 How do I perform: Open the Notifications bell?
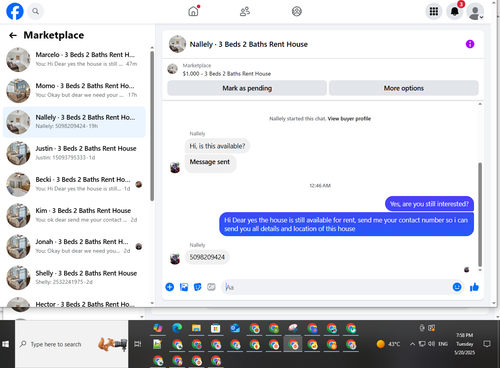[x=455, y=11]
